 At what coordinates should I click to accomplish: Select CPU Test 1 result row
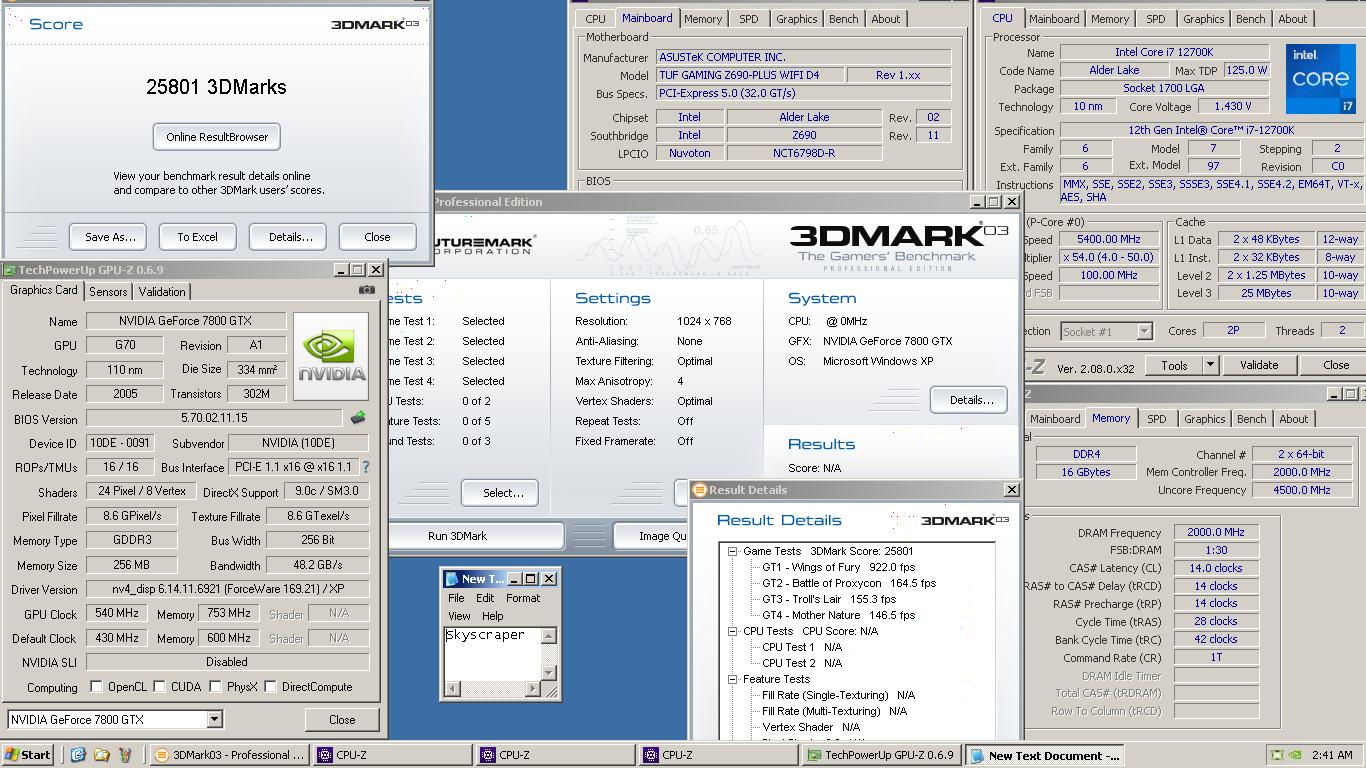pyautogui.click(x=802, y=647)
